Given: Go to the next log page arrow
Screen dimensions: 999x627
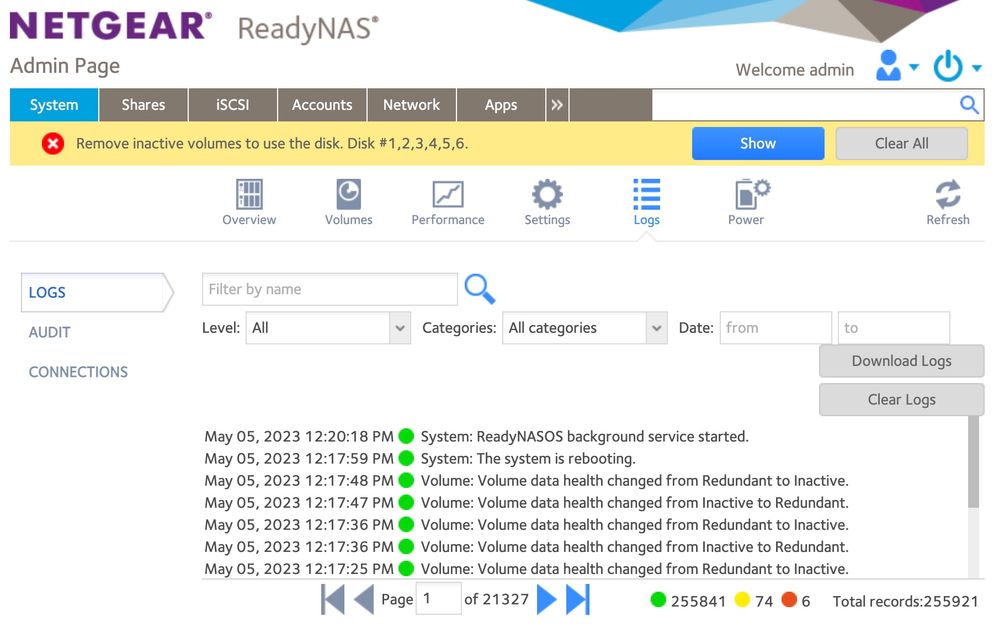Looking at the screenshot, I should (546, 599).
